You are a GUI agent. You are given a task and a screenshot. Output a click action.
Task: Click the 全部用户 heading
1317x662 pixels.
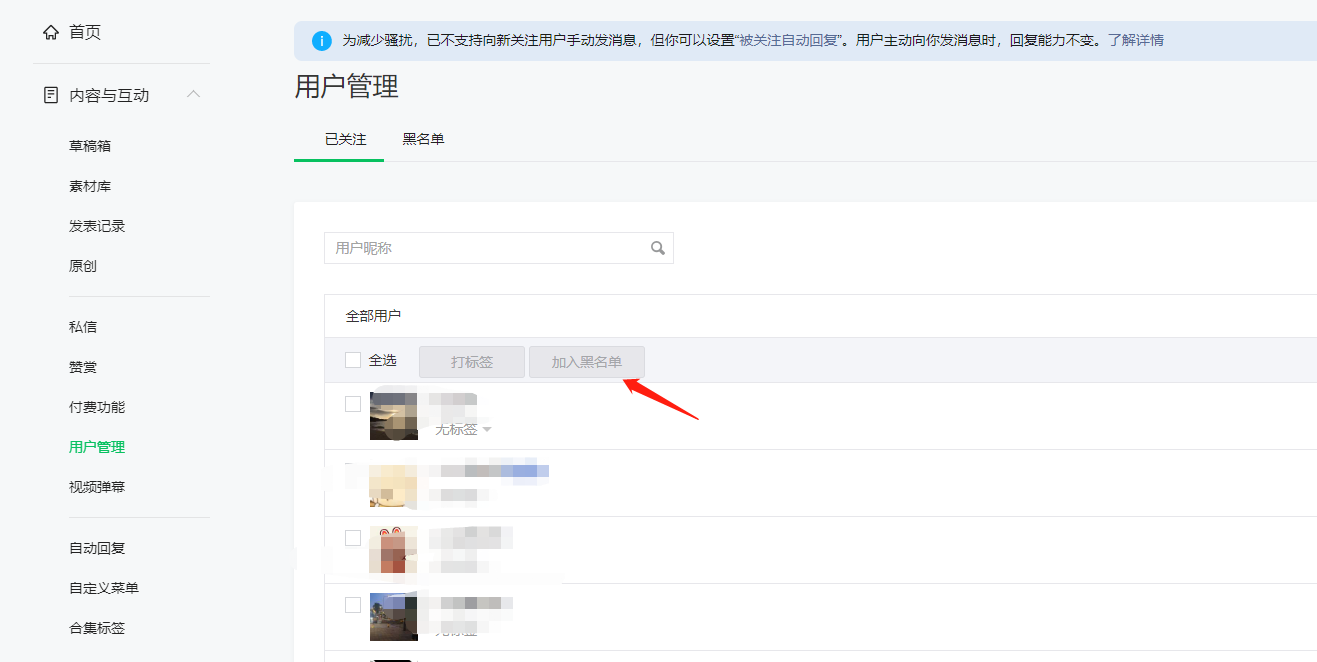[x=373, y=316]
